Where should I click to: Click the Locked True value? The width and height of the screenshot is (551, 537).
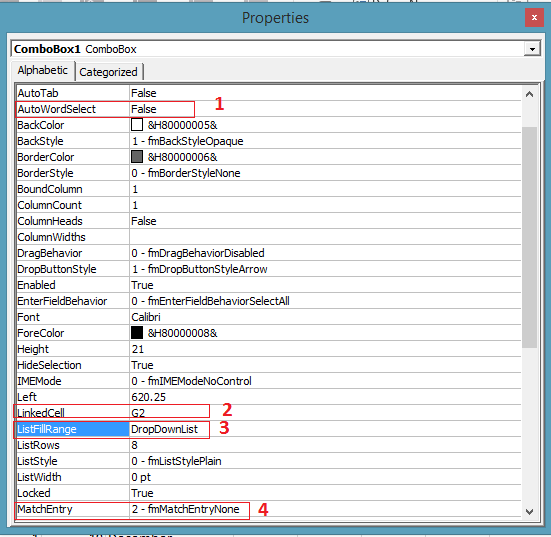pyautogui.click(x=142, y=493)
